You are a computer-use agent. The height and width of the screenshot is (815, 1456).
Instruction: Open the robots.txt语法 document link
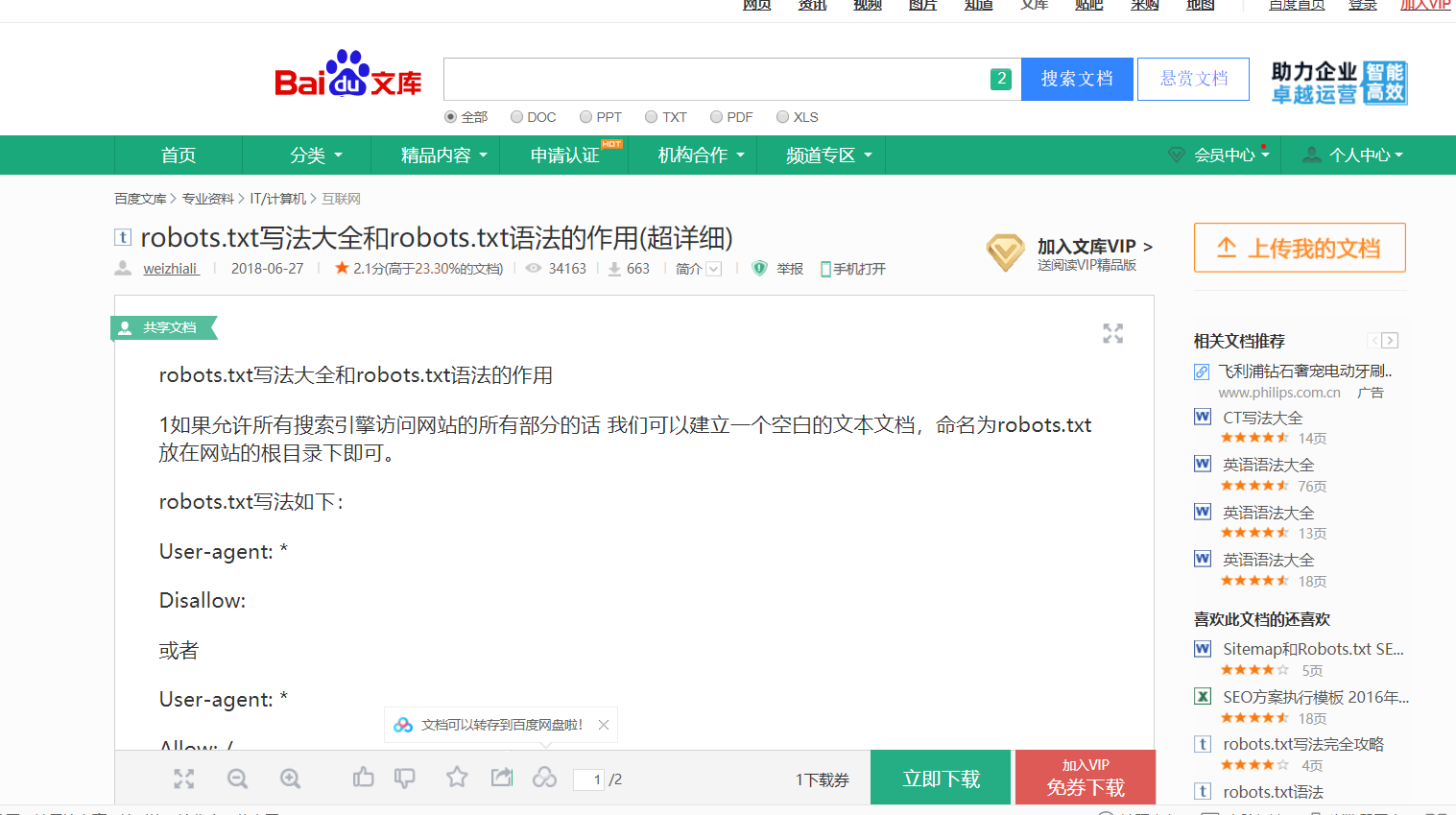click(x=1273, y=792)
